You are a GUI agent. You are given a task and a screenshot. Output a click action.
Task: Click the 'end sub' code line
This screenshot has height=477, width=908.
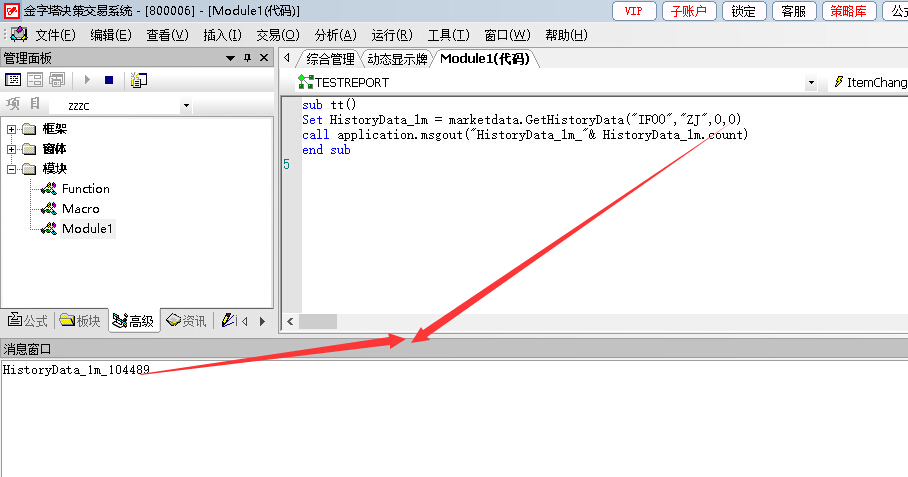pyautogui.click(x=326, y=150)
